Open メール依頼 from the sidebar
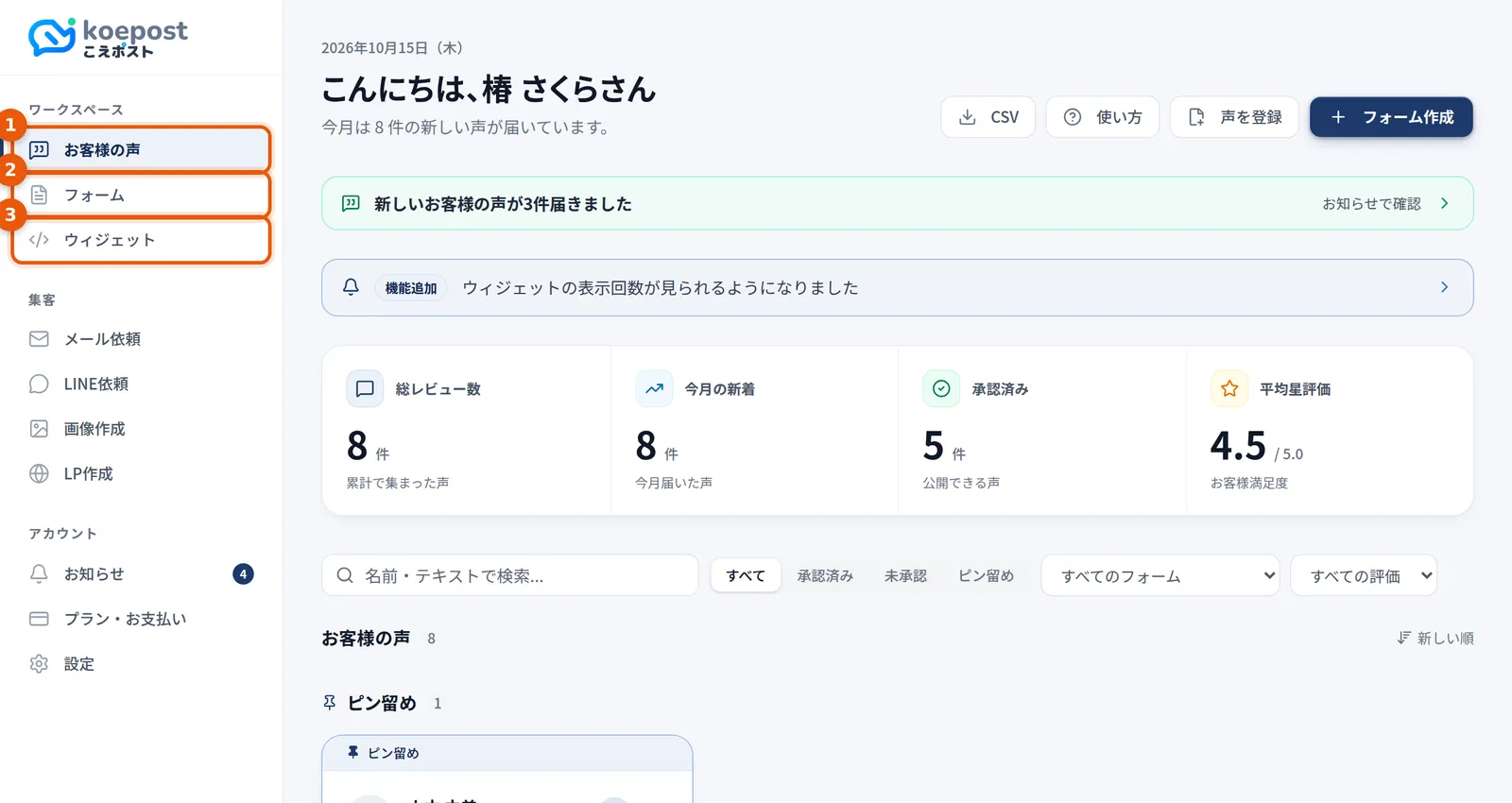 (x=141, y=338)
